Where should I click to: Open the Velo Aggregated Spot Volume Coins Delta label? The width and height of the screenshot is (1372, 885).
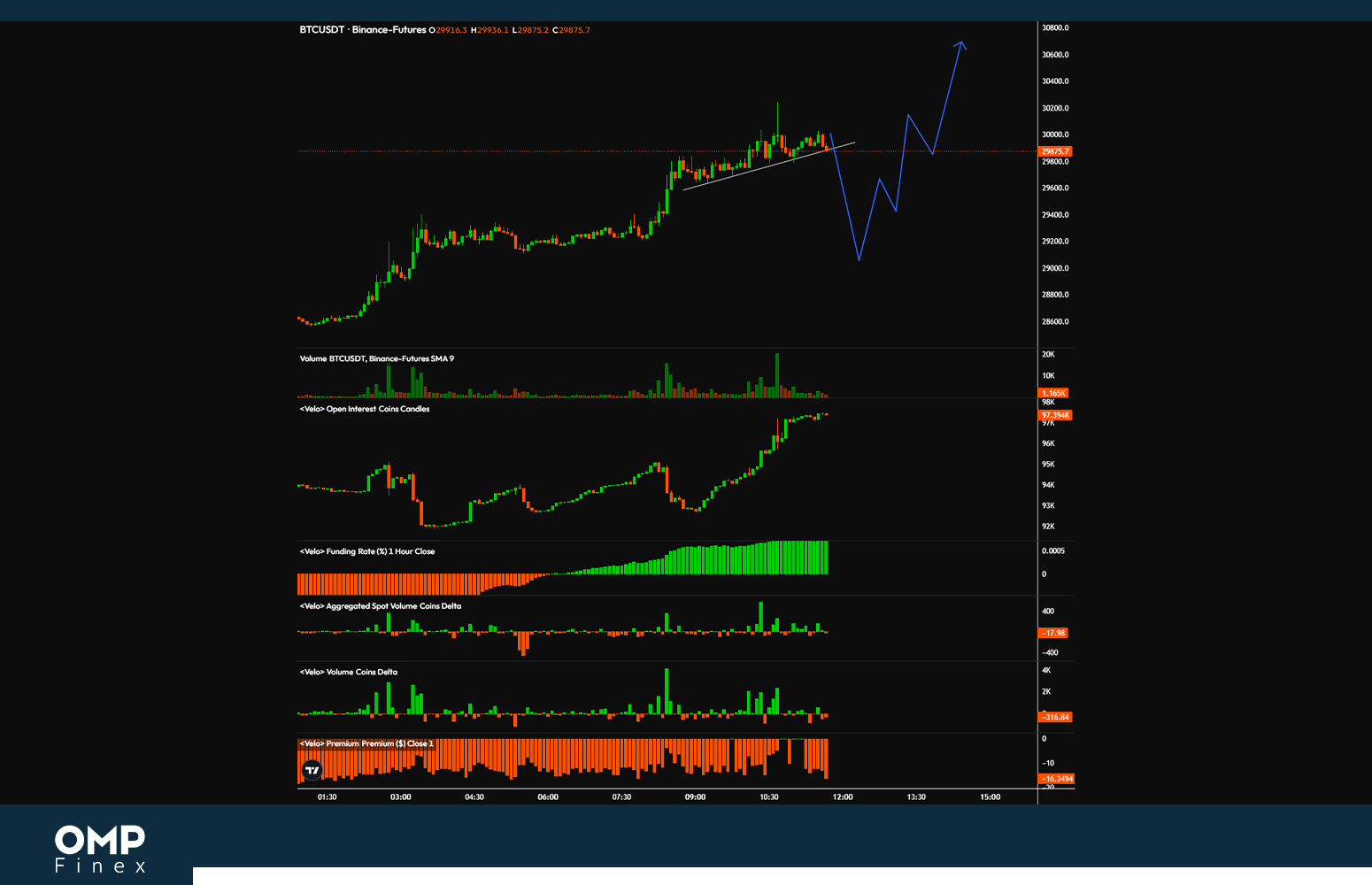coord(381,606)
